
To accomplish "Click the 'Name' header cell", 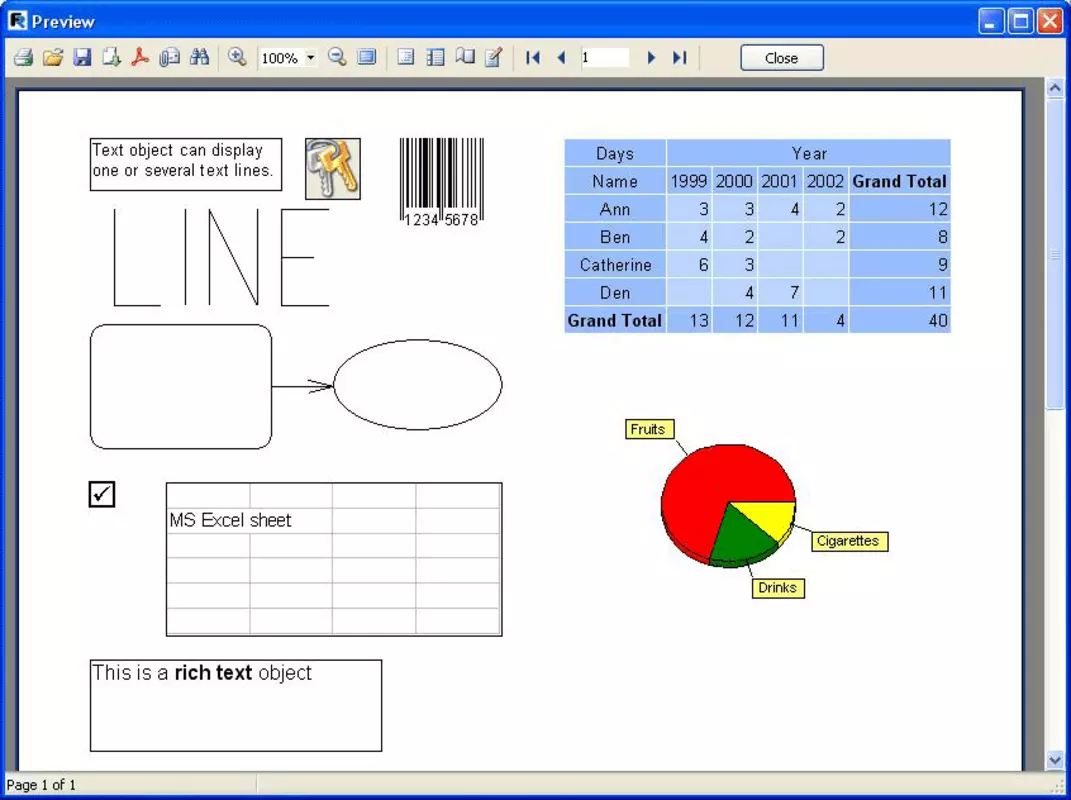I will coord(615,181).
